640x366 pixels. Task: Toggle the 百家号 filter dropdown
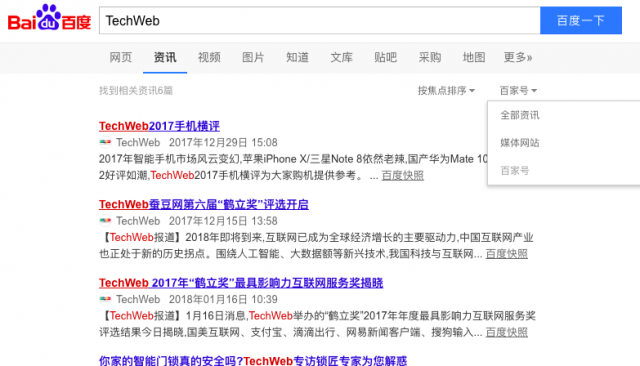[x=518, y=91]
